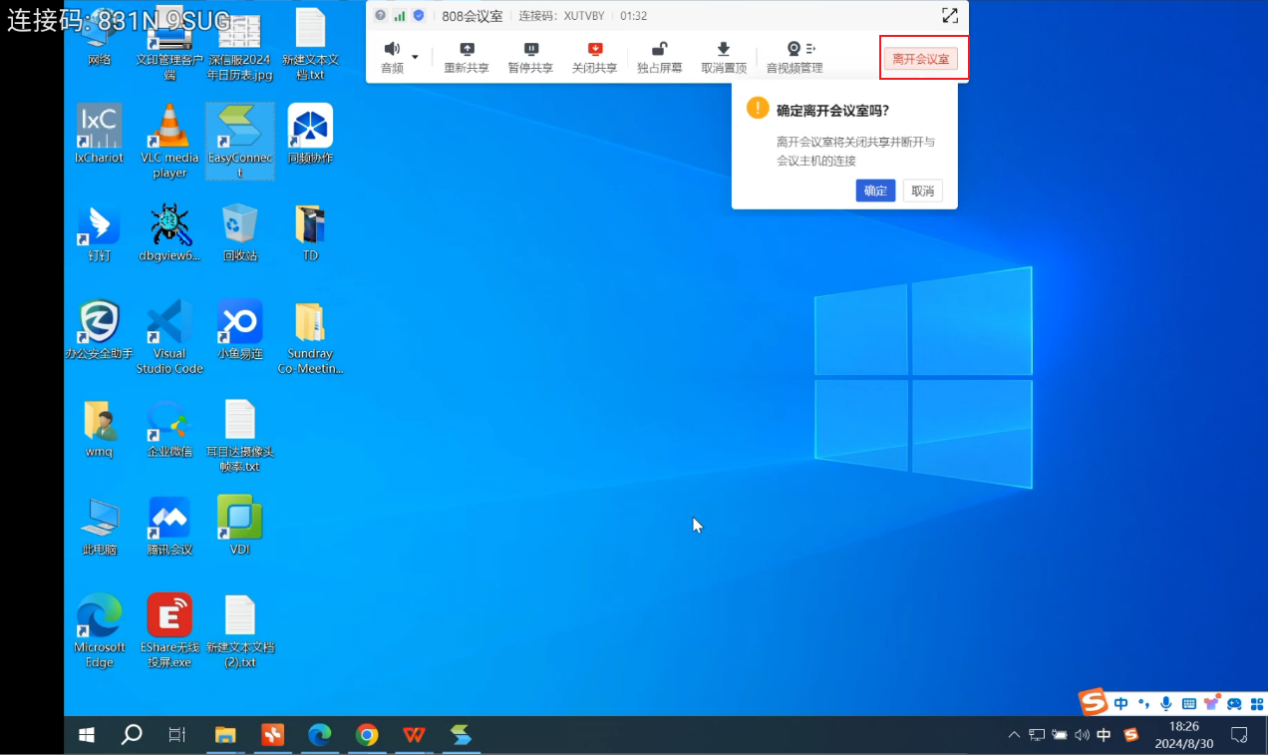Show hidden tray icons chevron
Screen dimensions: 1268x755
(1014, 735)
